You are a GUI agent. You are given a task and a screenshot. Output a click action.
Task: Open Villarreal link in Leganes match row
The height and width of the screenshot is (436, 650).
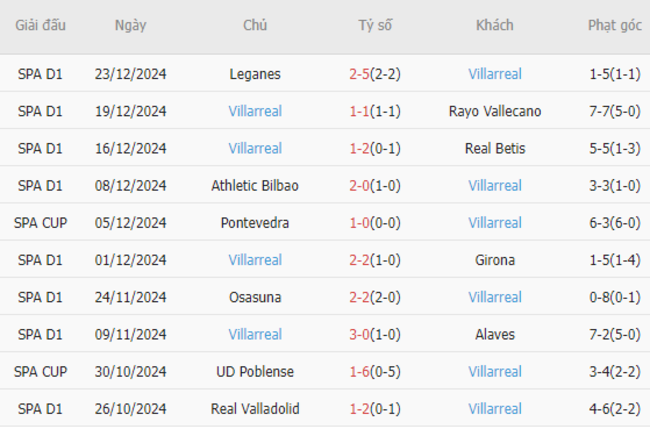[495, 74]
